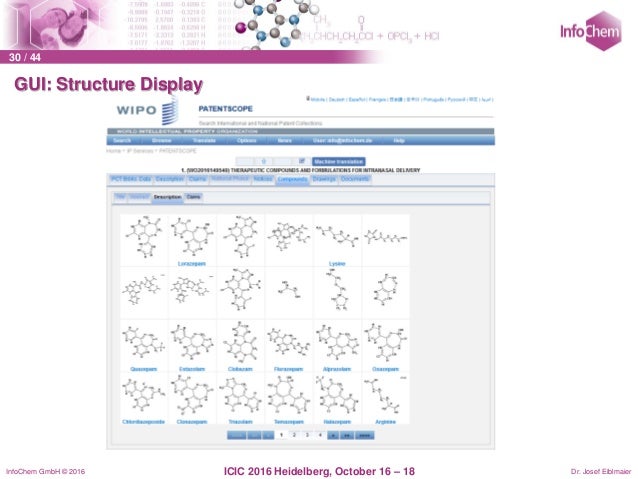This screenshot has width=638, height=479.
Task: Click the WIPO logo
Action: (147, 110)
